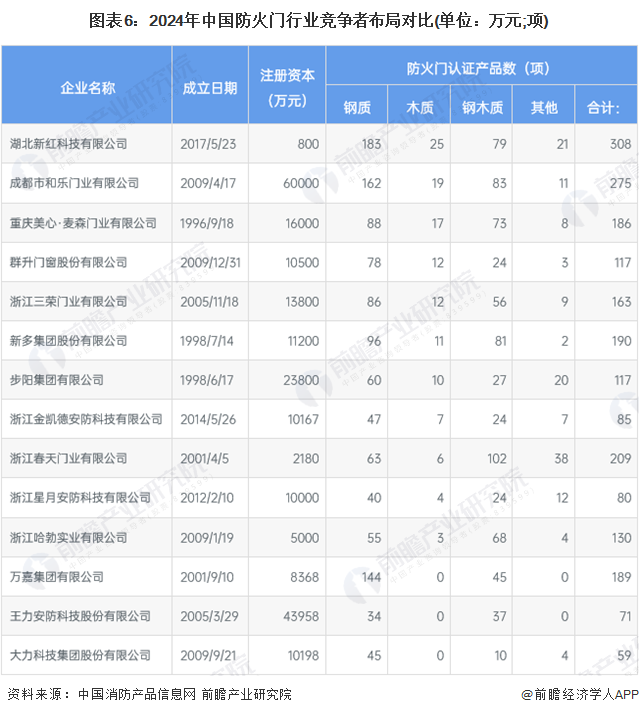
Task: Click registered capital value '43958'
Action: point(301,617)
